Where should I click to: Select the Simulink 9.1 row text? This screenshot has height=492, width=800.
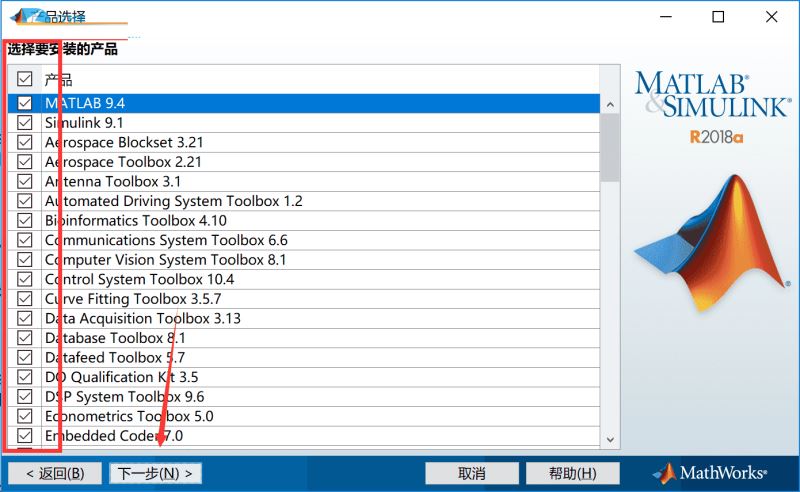(x=84, y=122)
